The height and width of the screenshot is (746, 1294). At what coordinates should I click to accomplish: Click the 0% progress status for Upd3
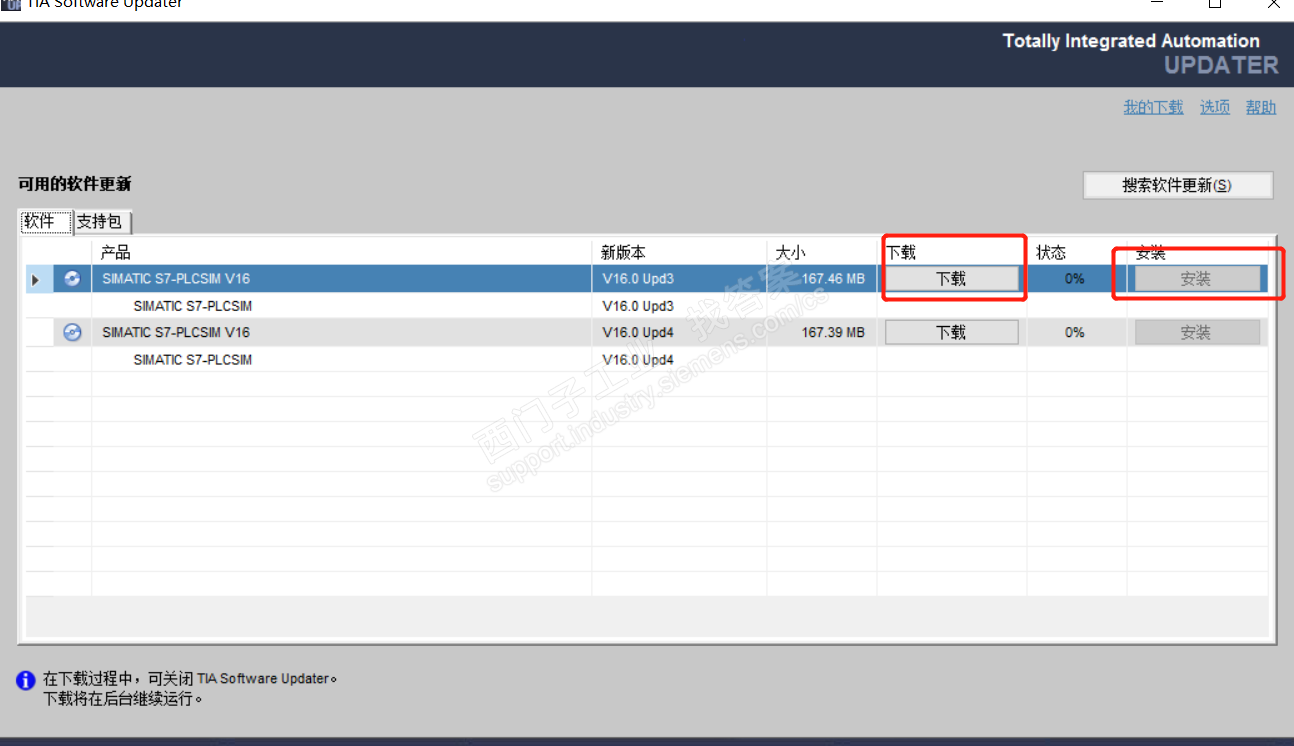pos(1075,279)
